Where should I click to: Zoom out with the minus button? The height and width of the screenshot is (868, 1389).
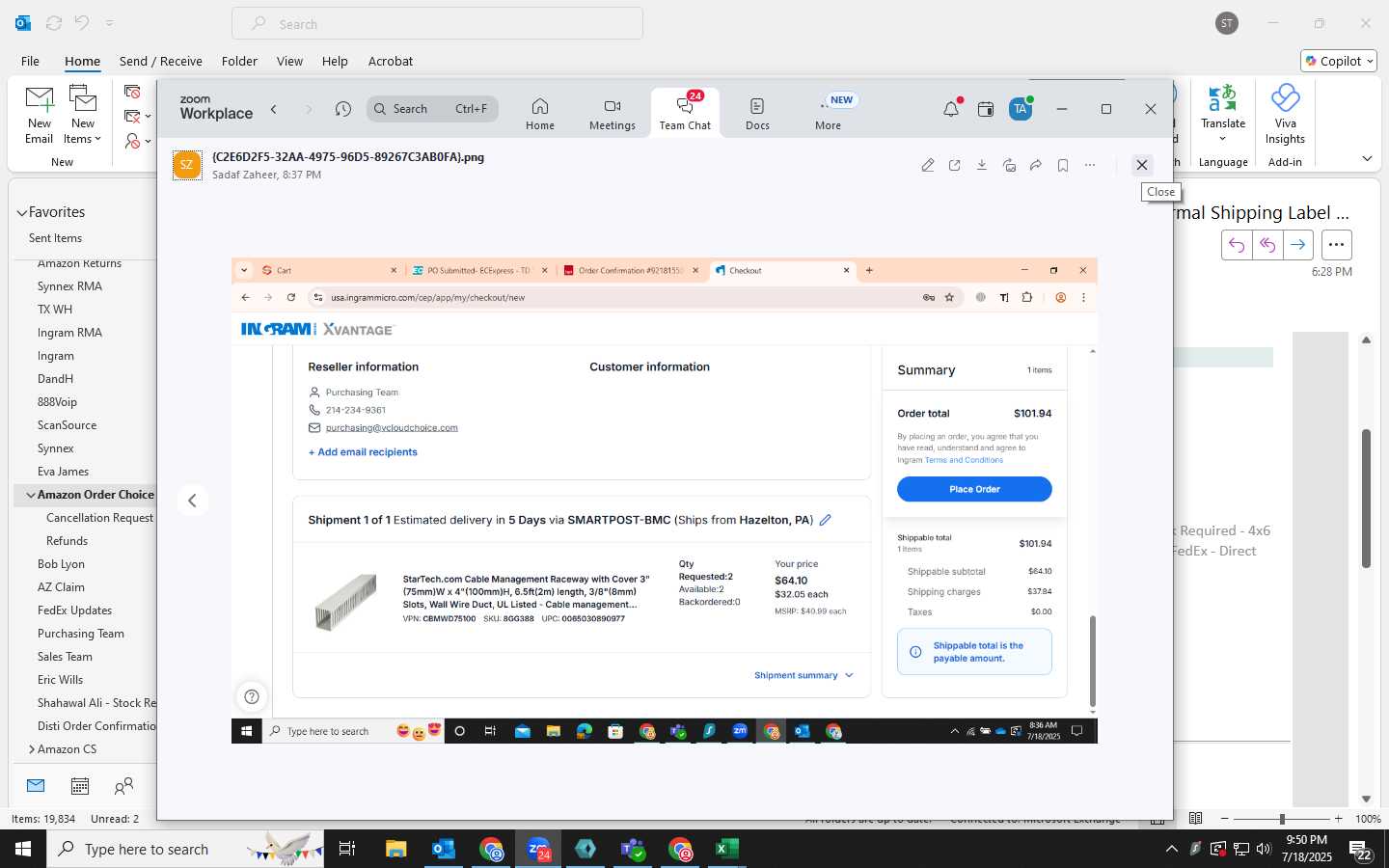1225,819
